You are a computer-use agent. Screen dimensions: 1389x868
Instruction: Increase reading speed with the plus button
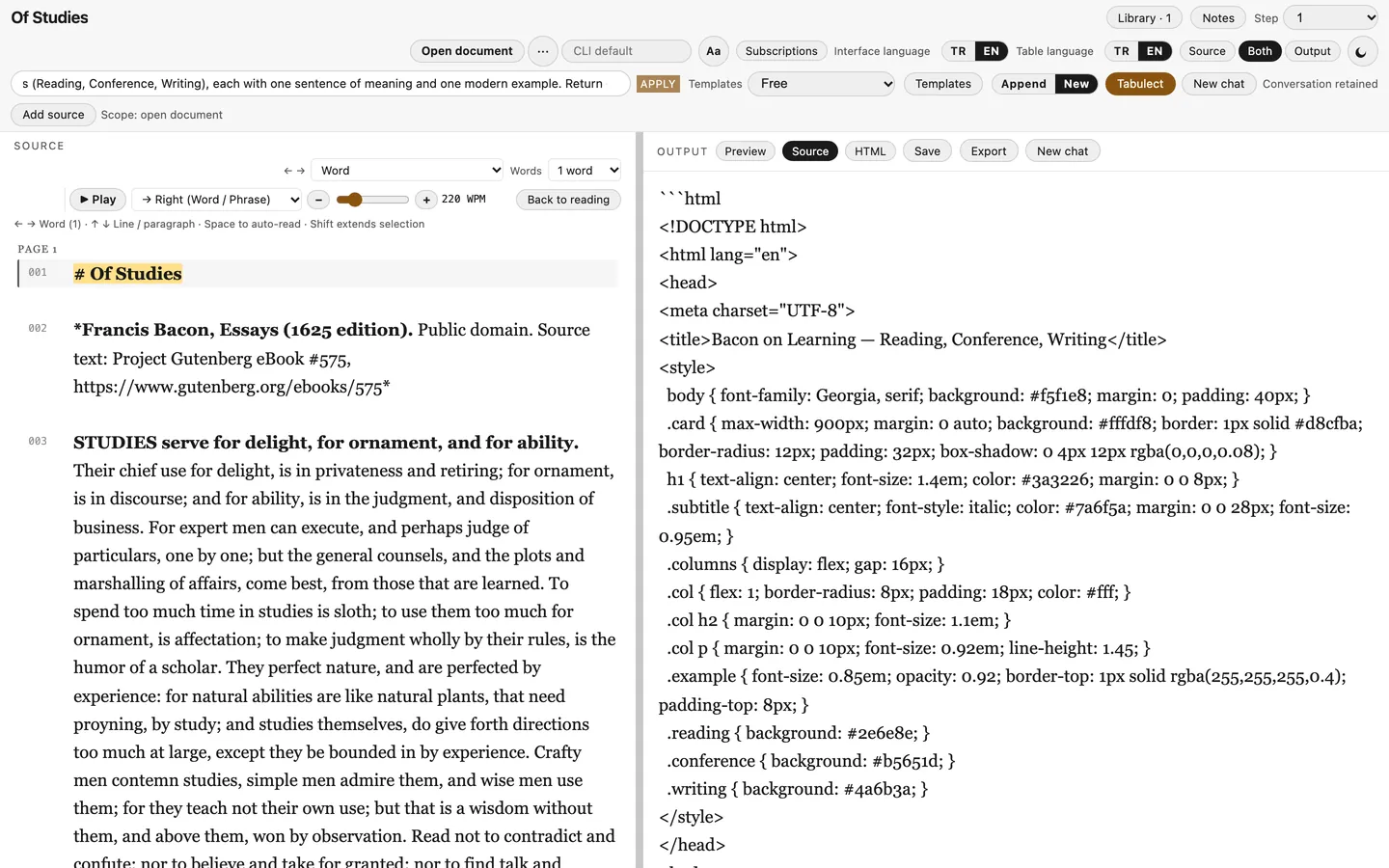(426, 200)
